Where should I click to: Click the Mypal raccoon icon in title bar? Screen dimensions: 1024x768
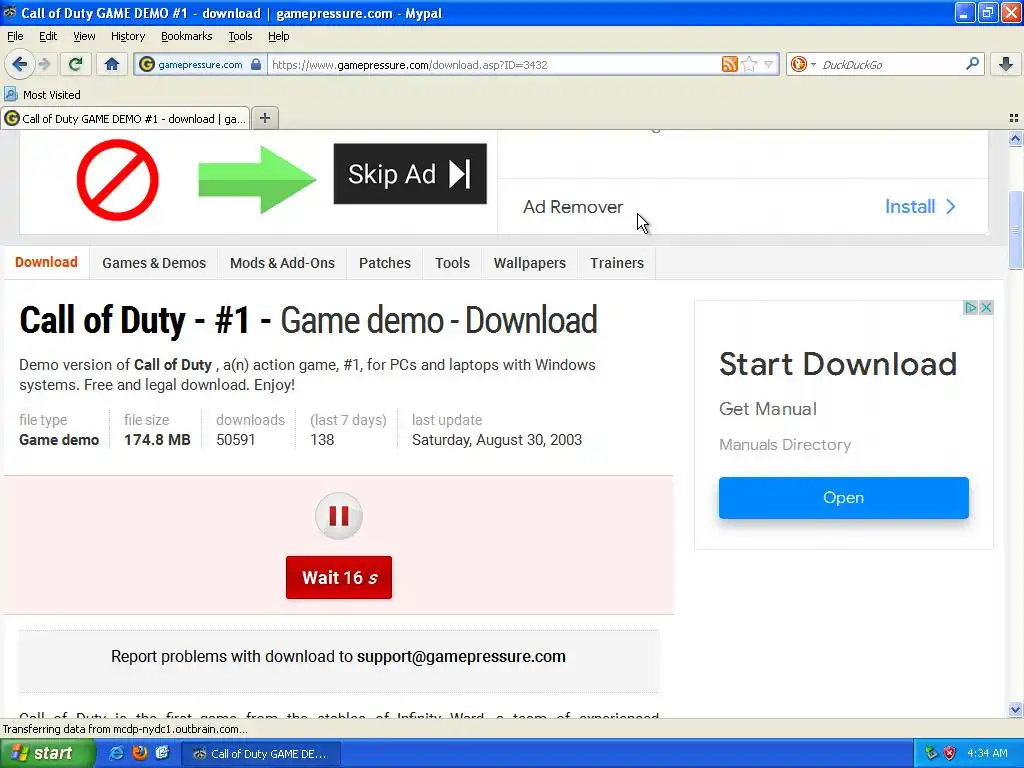tap(10, 12)
